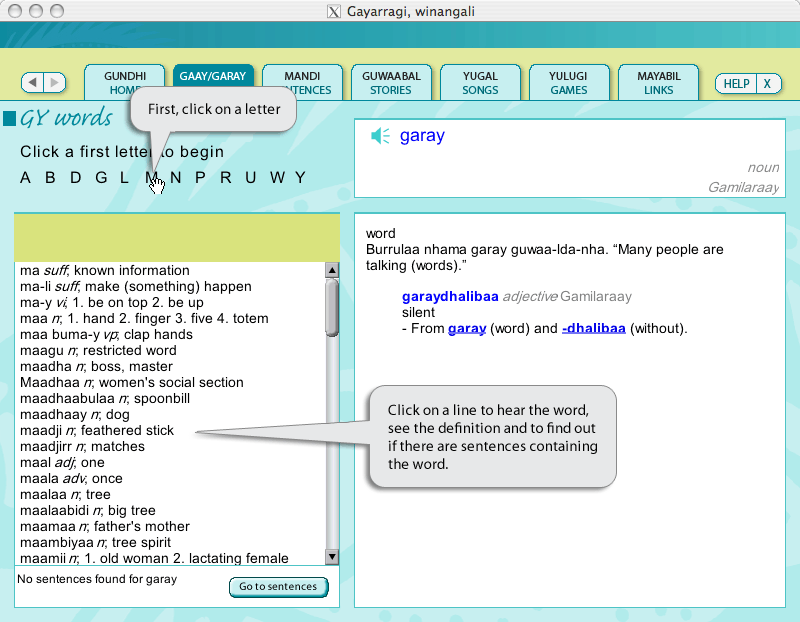Choose the first letter G
The image size is (800, 622).
pos(101,178)
